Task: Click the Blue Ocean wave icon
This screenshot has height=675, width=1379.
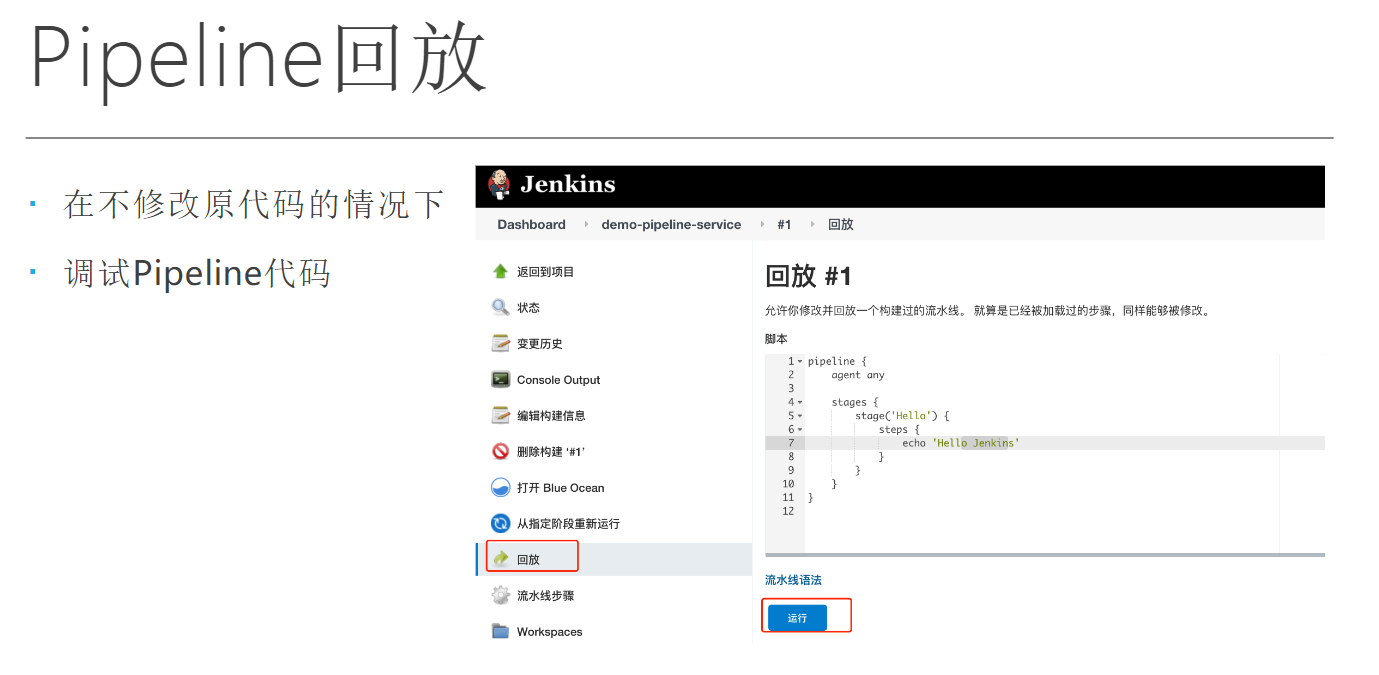Action: pos(501,488)
